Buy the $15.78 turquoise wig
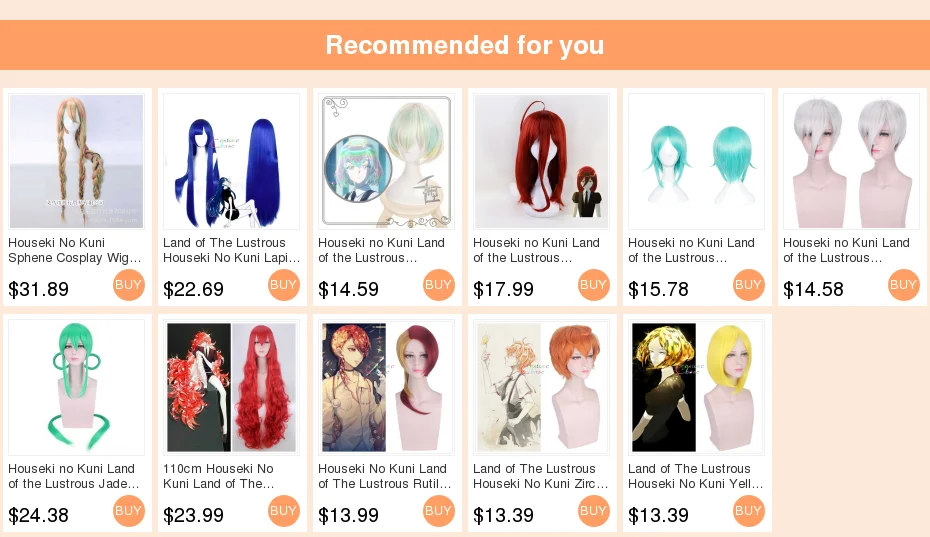The height and width of the screenshot is (537, 930). [x=749, y=285]
